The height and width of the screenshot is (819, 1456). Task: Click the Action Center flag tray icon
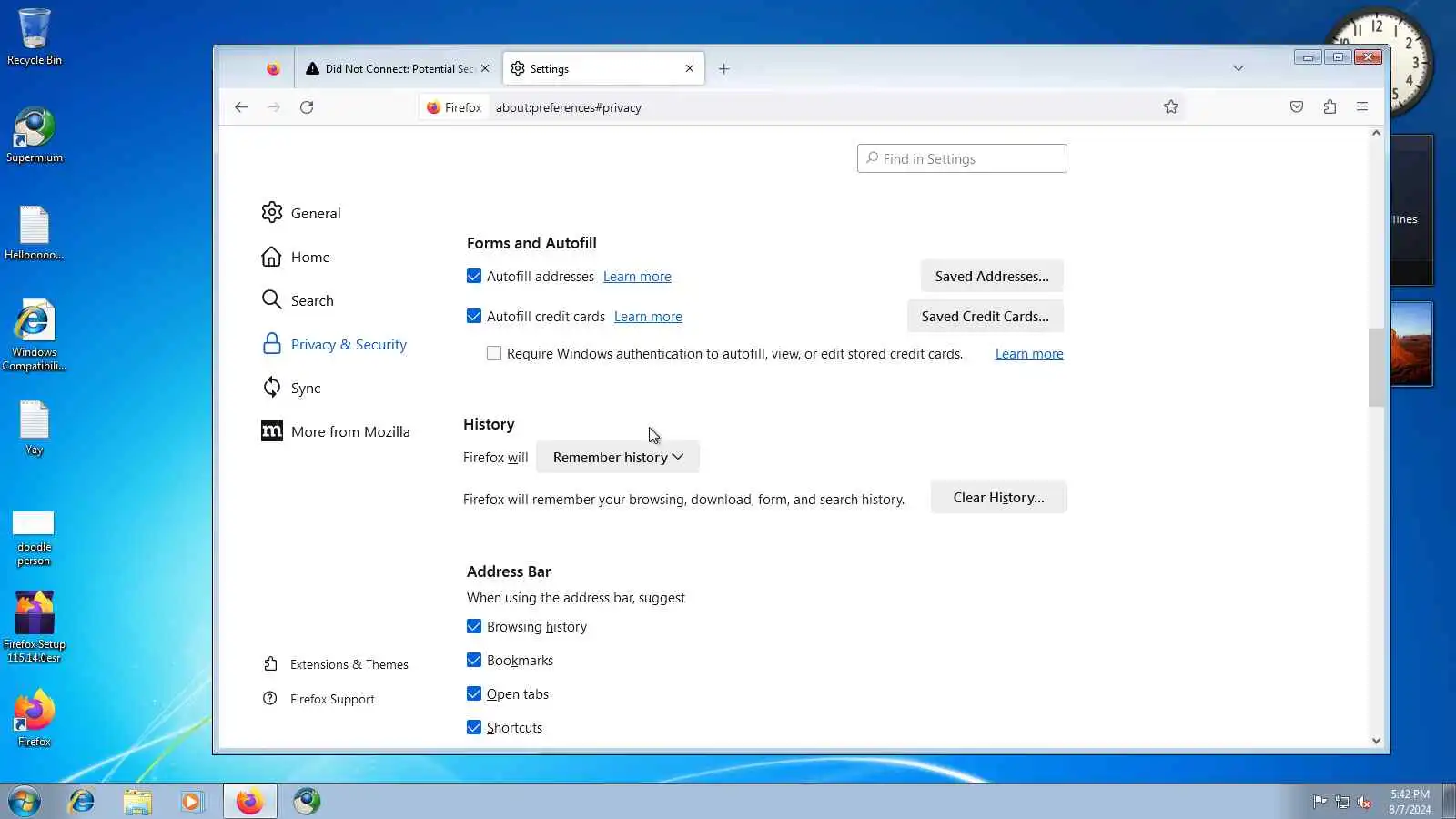[1319, 802]
